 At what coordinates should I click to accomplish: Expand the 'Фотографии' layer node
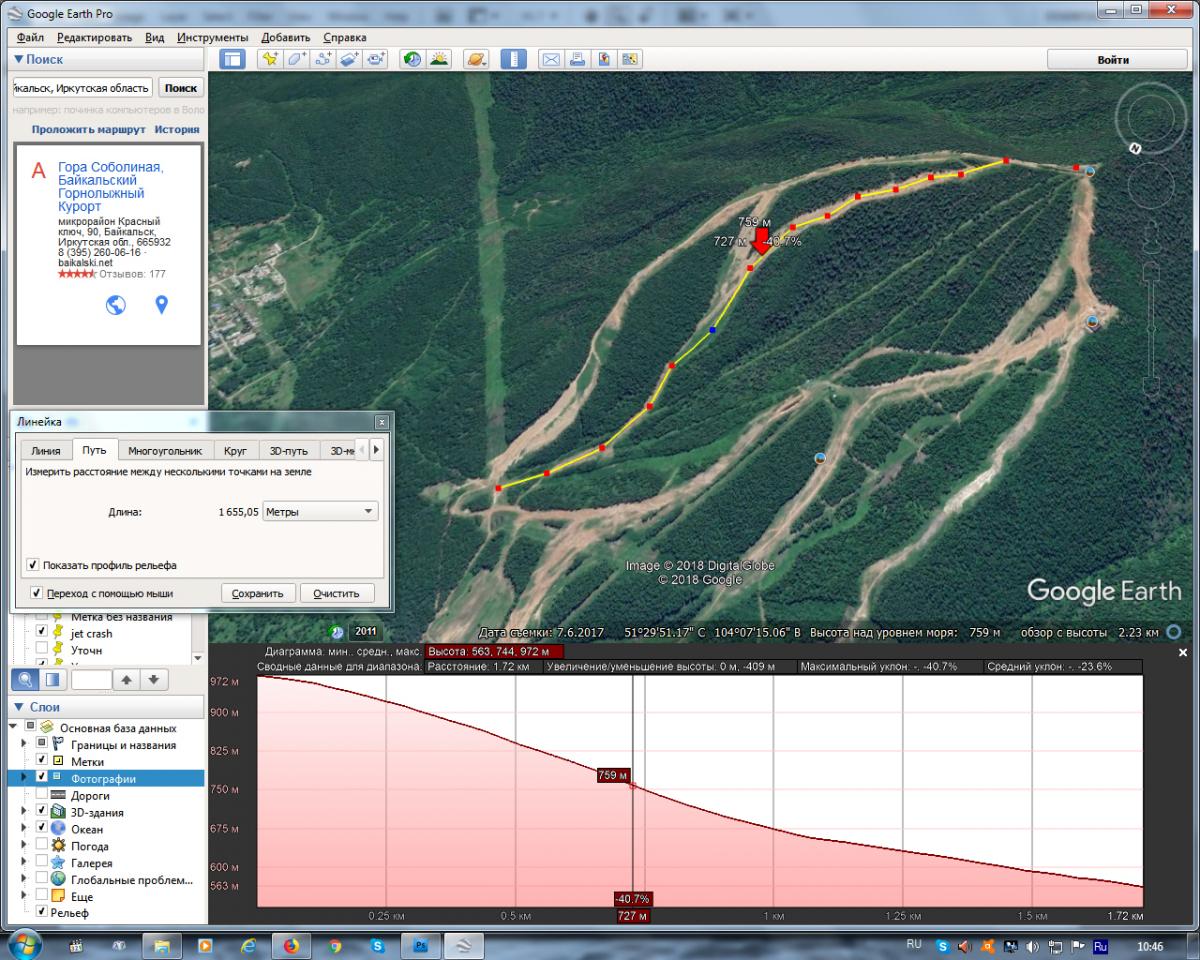25,778
